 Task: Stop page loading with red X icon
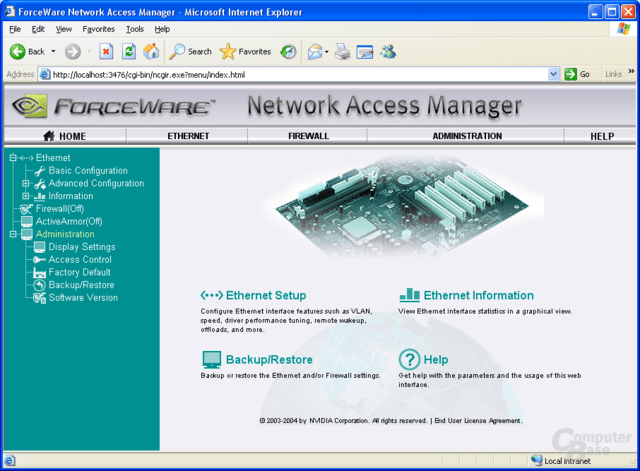pyautogui.click(x=106, y=52)
